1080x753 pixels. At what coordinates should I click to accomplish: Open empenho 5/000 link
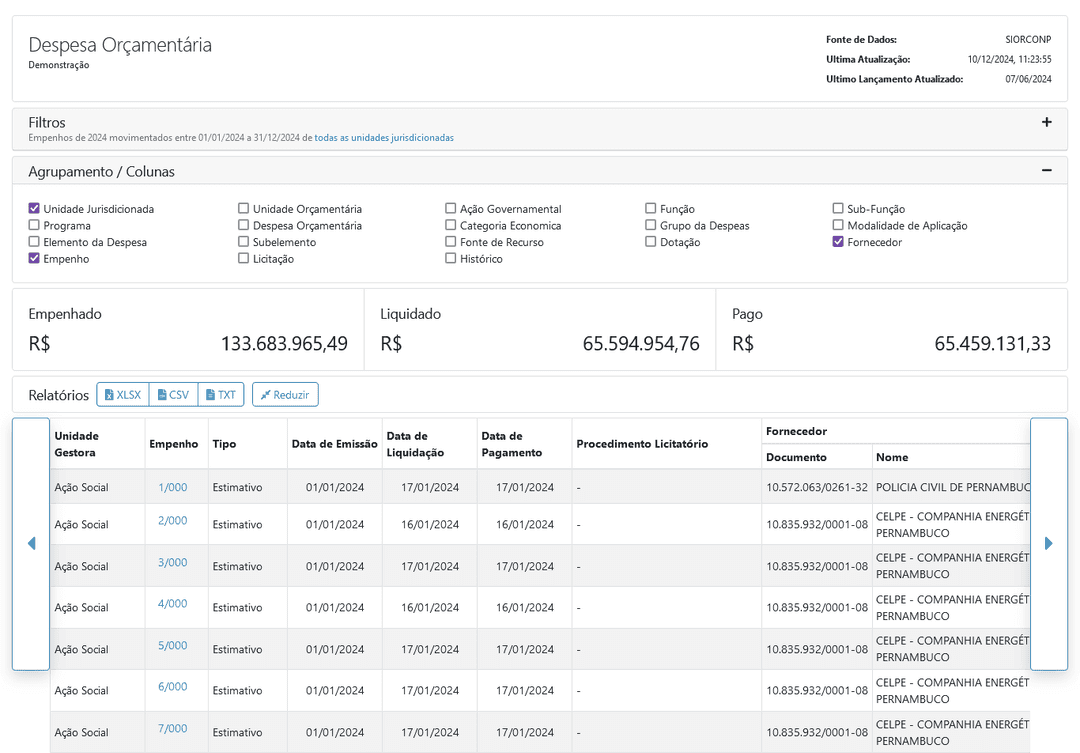point(172,646)
